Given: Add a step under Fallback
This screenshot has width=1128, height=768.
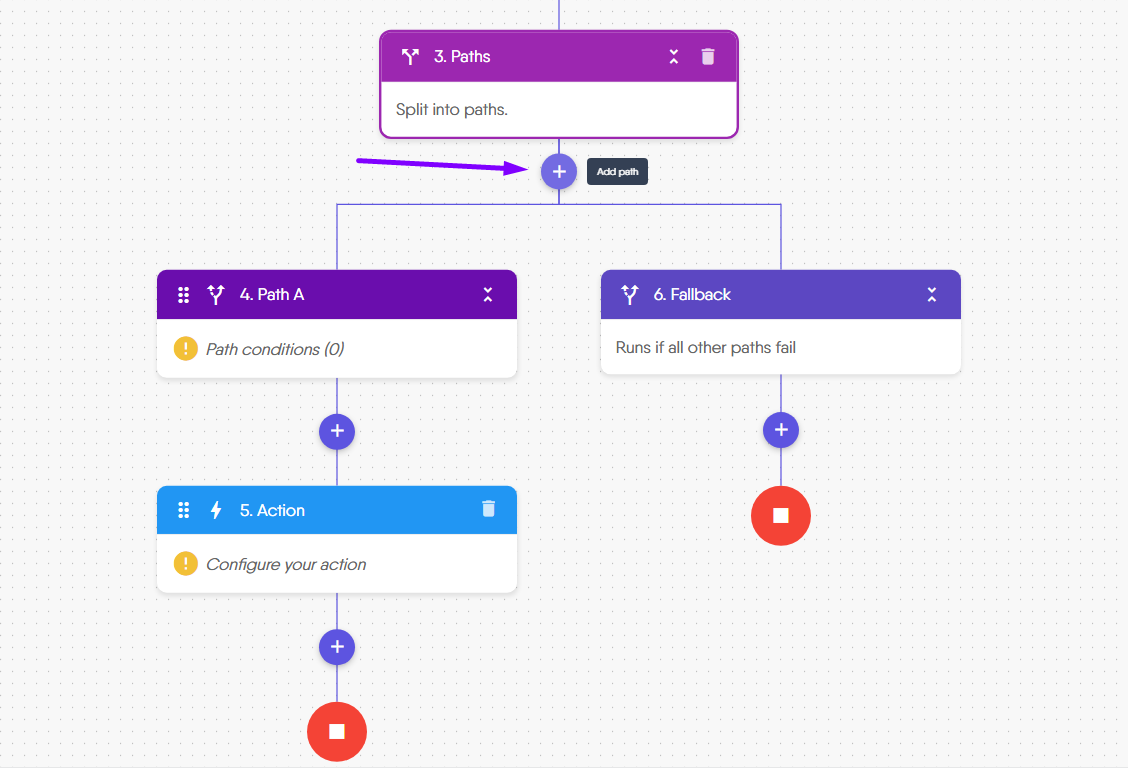Looking at the screenshot, I should tap(781, 430).
